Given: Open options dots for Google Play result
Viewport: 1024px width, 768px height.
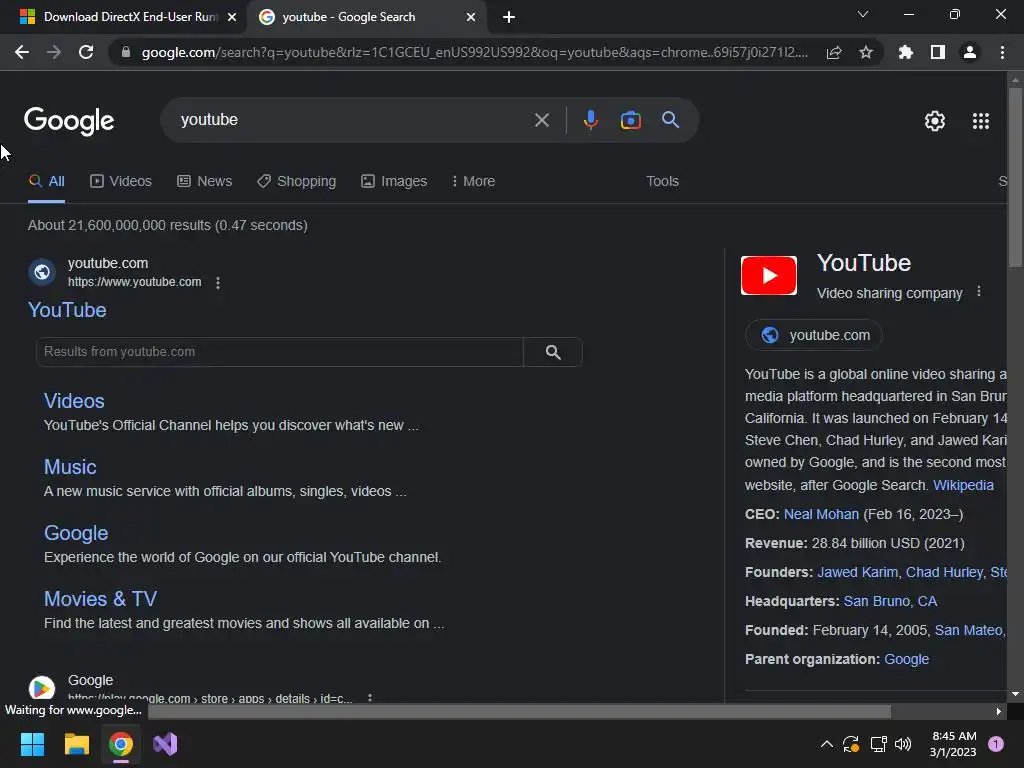Looking at the screenshot, I should [370, 698].
